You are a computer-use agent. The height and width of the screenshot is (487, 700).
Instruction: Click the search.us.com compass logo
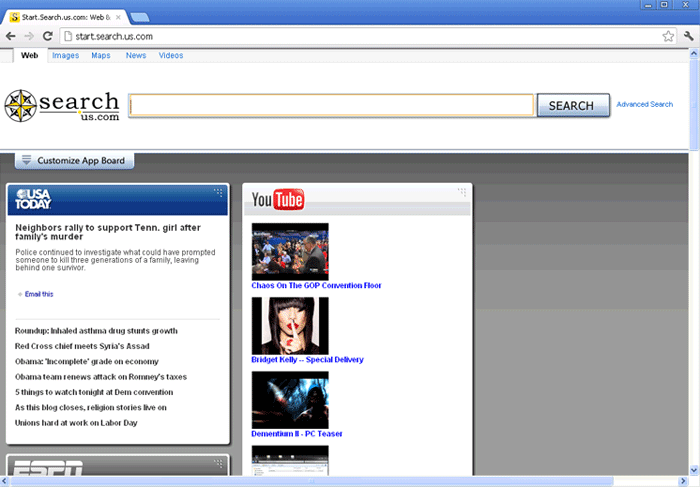tap(62, 105)
